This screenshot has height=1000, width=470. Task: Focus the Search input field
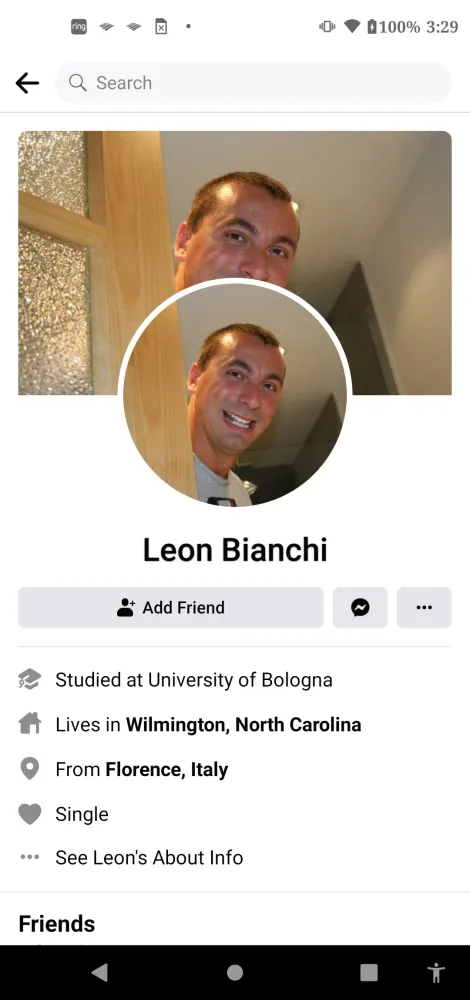254,83
